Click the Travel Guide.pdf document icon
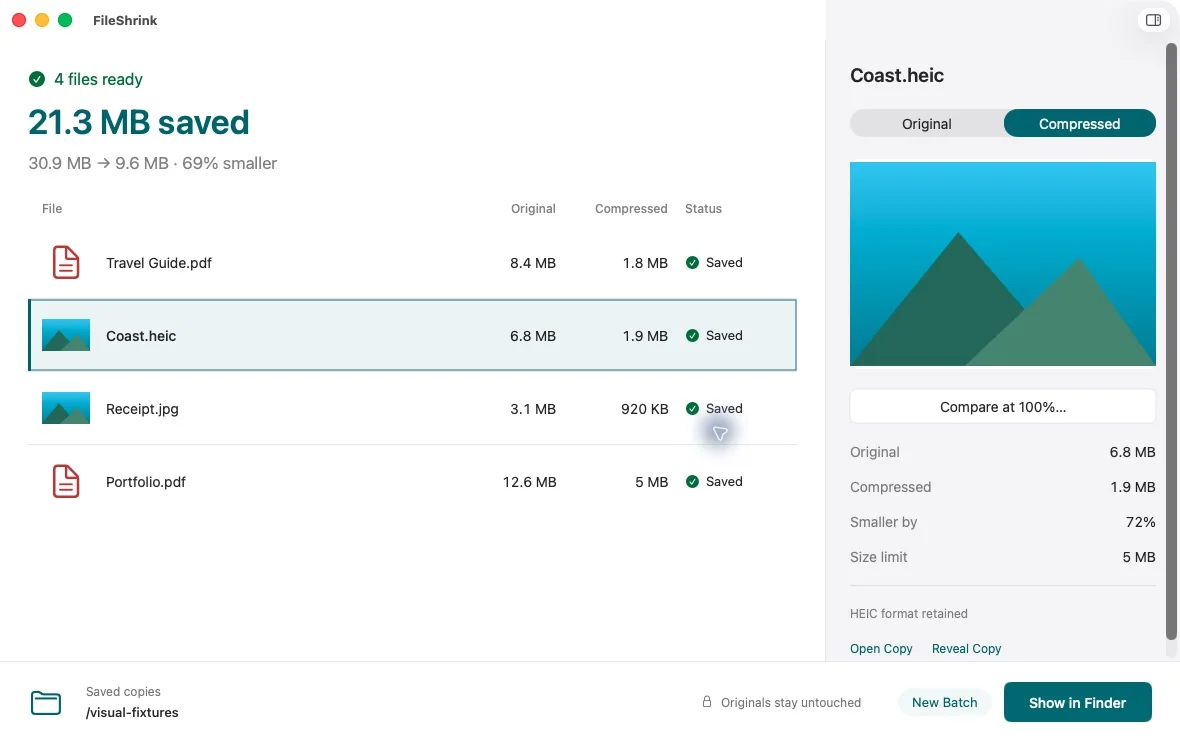This screenshot has width=1180, height=742. [66, 263]
